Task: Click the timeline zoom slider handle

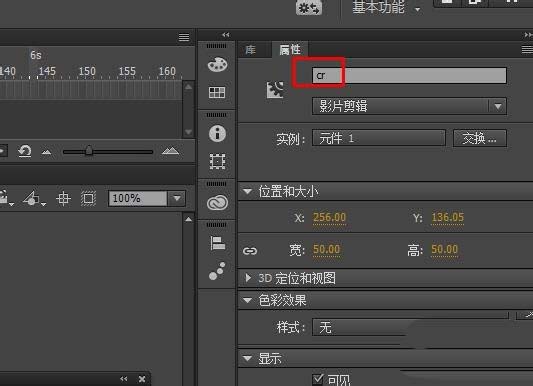Action: click(x=89, y=151)
